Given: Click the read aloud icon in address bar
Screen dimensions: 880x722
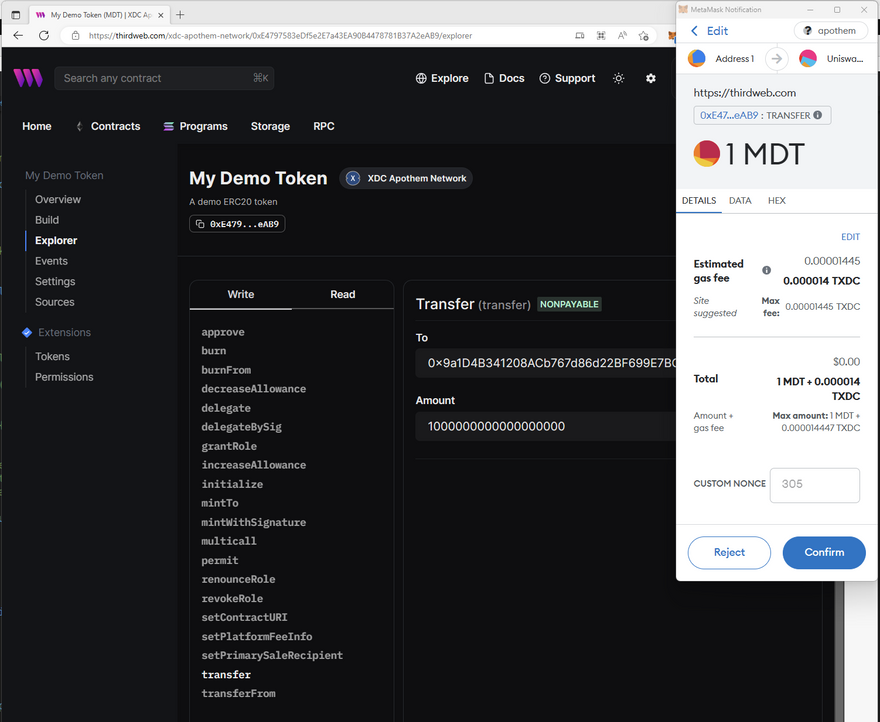Looking at the screenshot, I should pyautogui.click(x=622, y=35).
